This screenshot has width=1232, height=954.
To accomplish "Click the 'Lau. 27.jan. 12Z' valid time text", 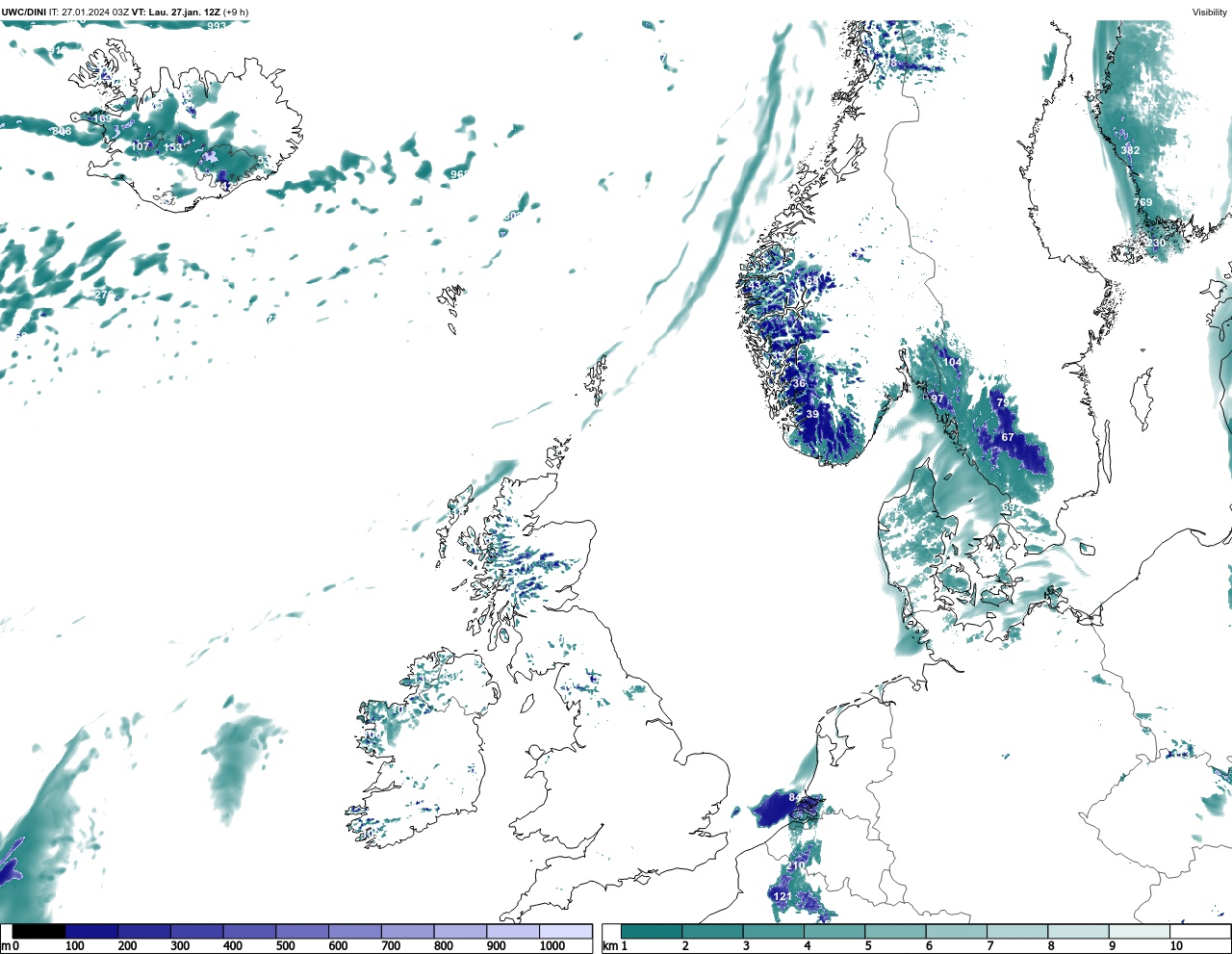I will tap(184, 13).
